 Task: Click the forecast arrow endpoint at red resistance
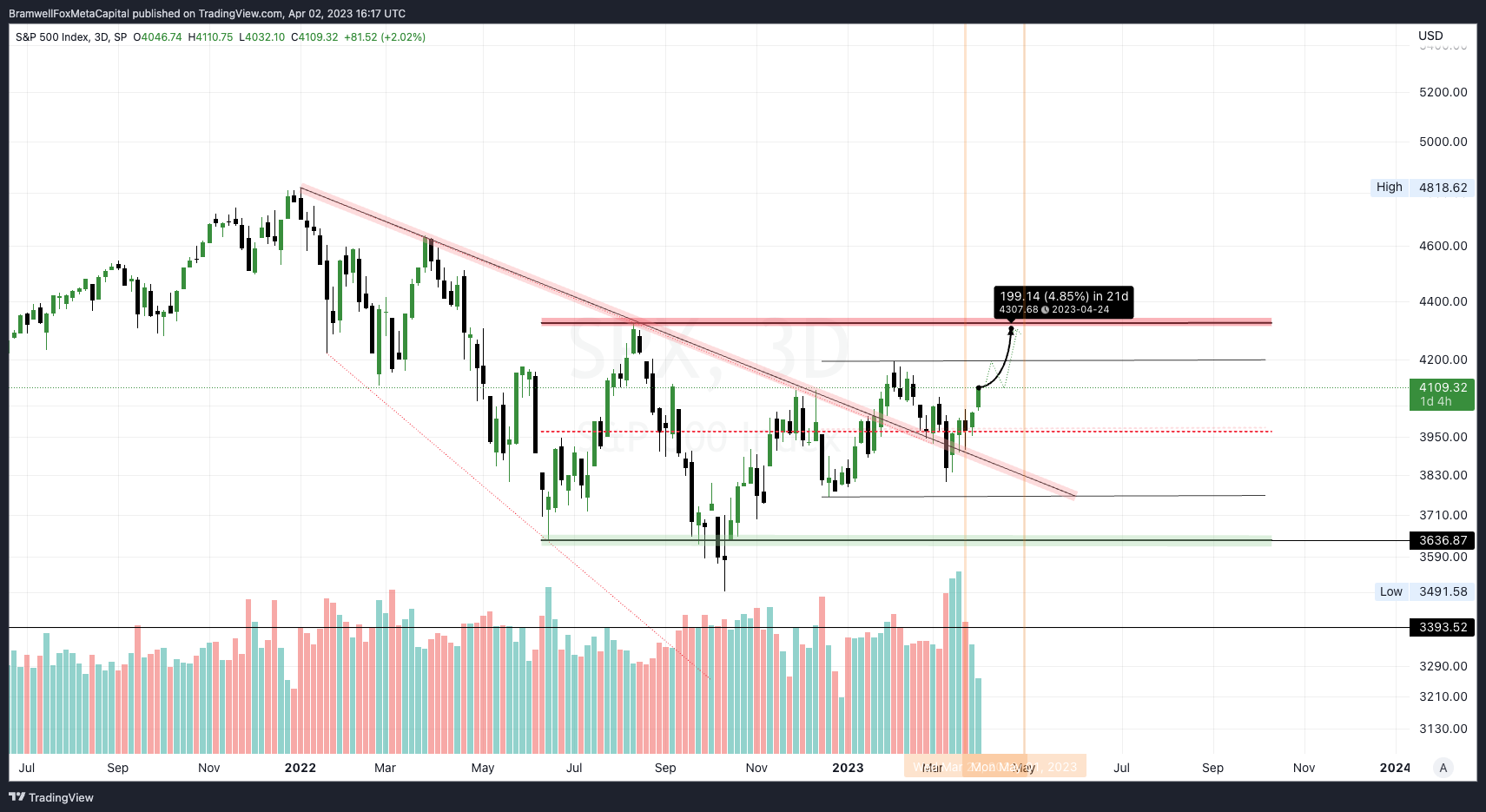[1011, 329]
